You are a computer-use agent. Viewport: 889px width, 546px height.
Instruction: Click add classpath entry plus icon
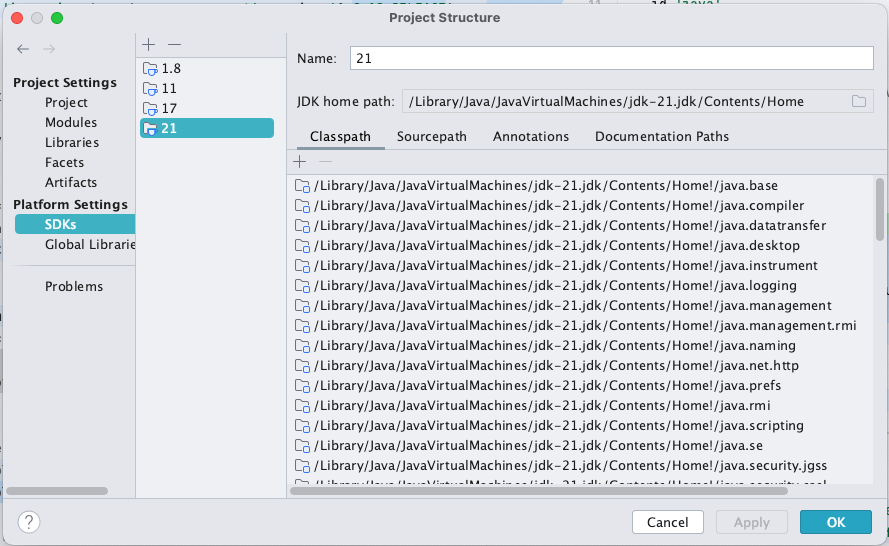point(299,161)
